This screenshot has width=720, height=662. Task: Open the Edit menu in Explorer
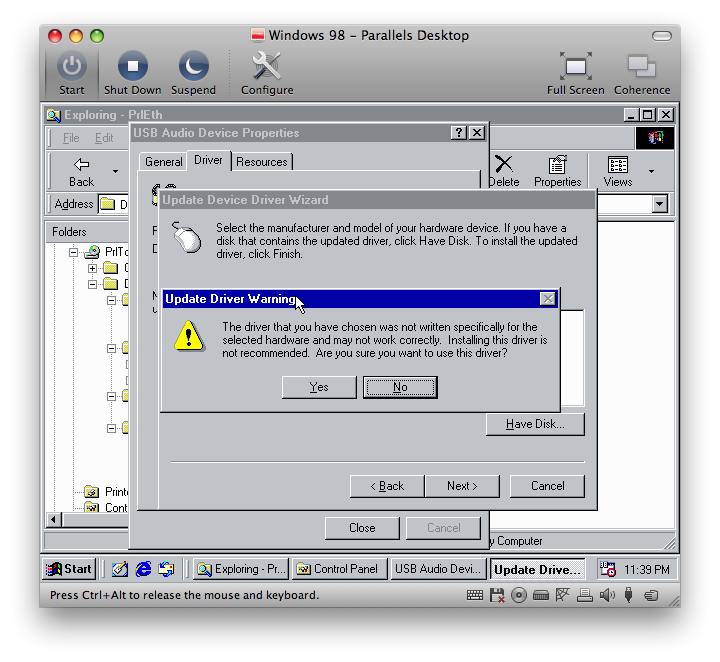tap(104, 138)
